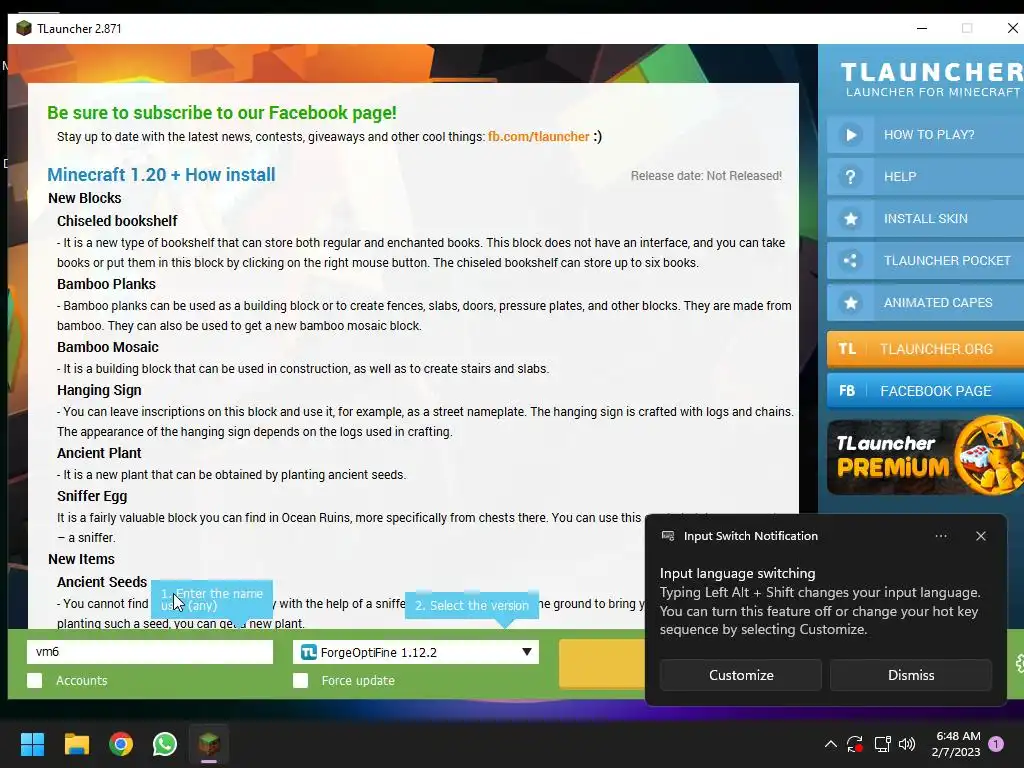Launch Google Chrome from taskbar

121,744
